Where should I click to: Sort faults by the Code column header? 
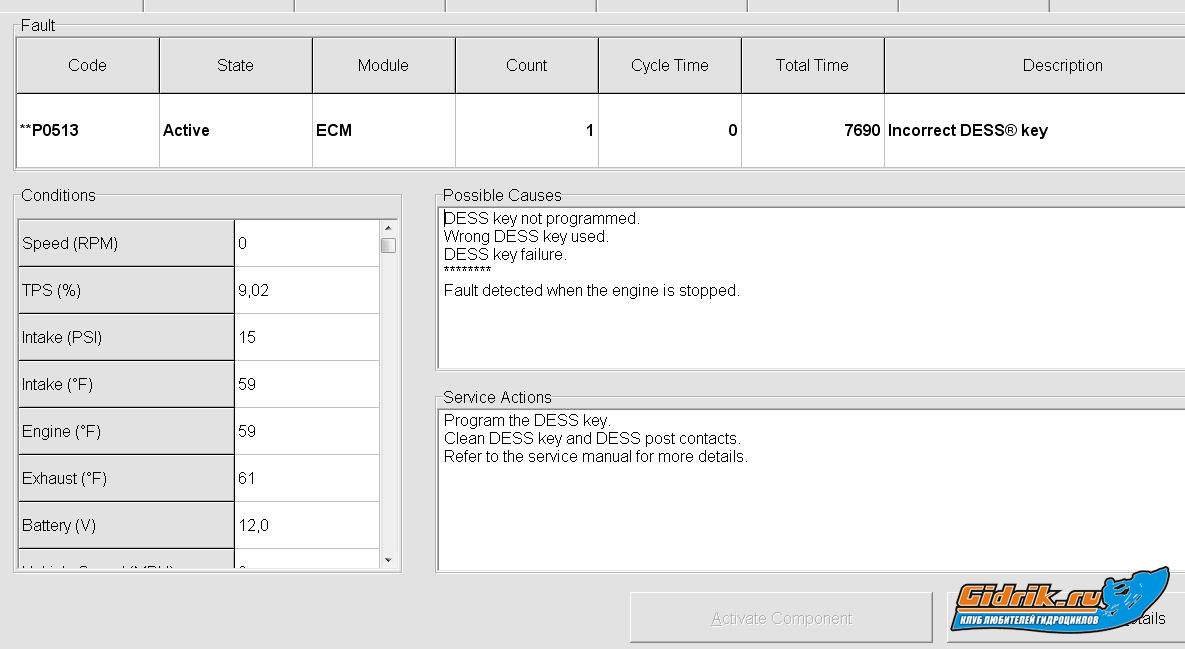(87, 66)
